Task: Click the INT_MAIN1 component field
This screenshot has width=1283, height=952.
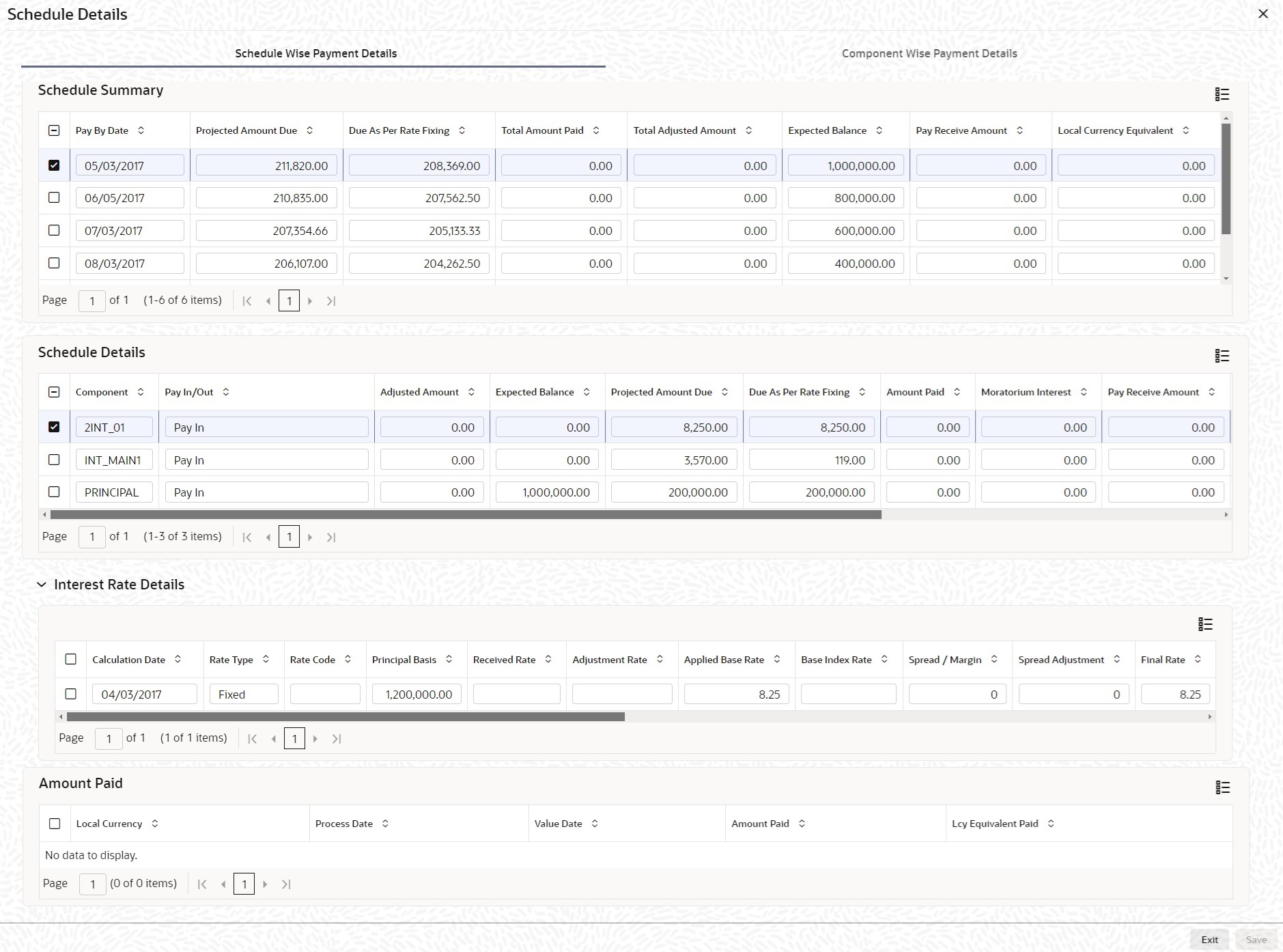Action: click(114, 460)
